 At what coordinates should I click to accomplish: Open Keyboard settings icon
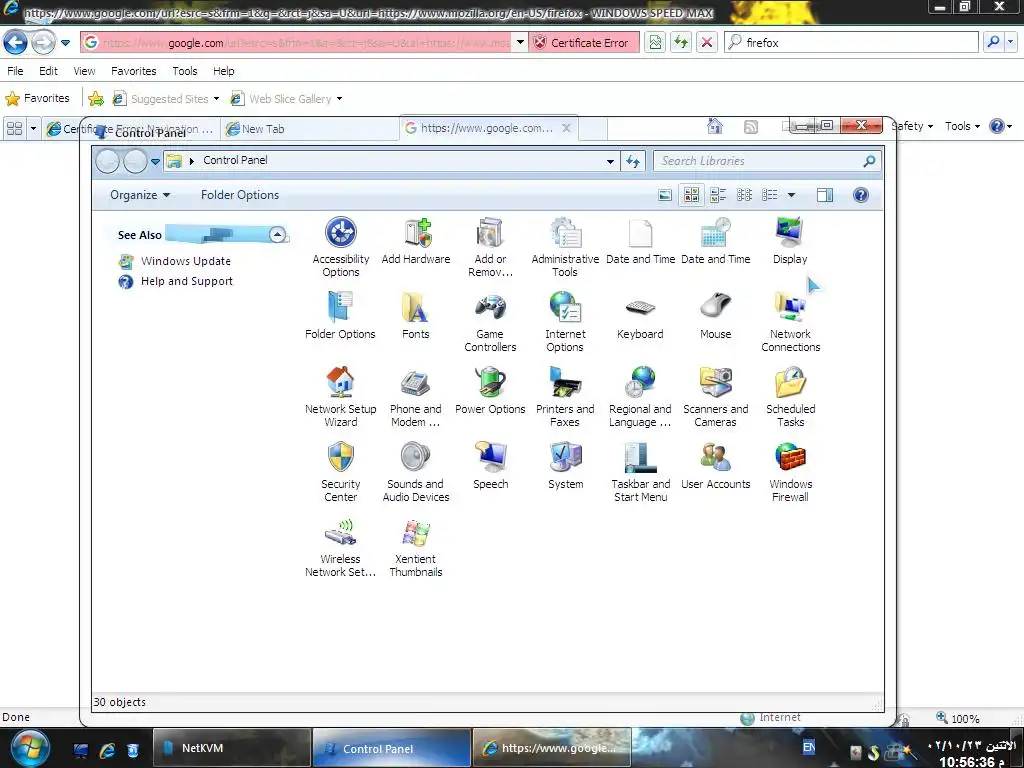pos(640,315)
